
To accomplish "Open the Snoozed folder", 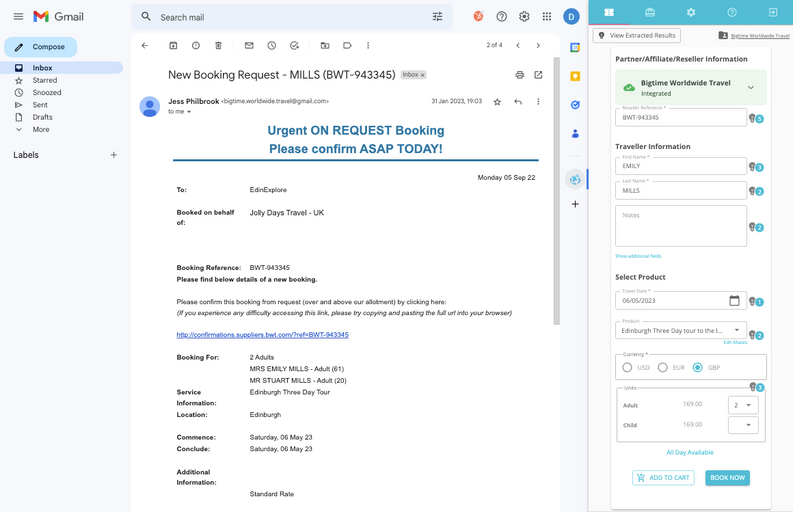I will pyautogui.click(x=47, y=93).
